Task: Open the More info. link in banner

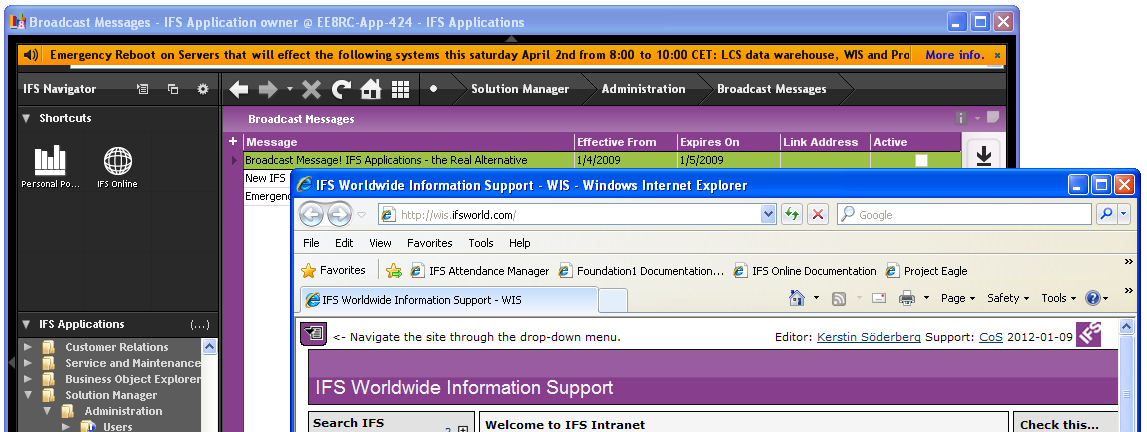Action: click(x=955, y=55)
